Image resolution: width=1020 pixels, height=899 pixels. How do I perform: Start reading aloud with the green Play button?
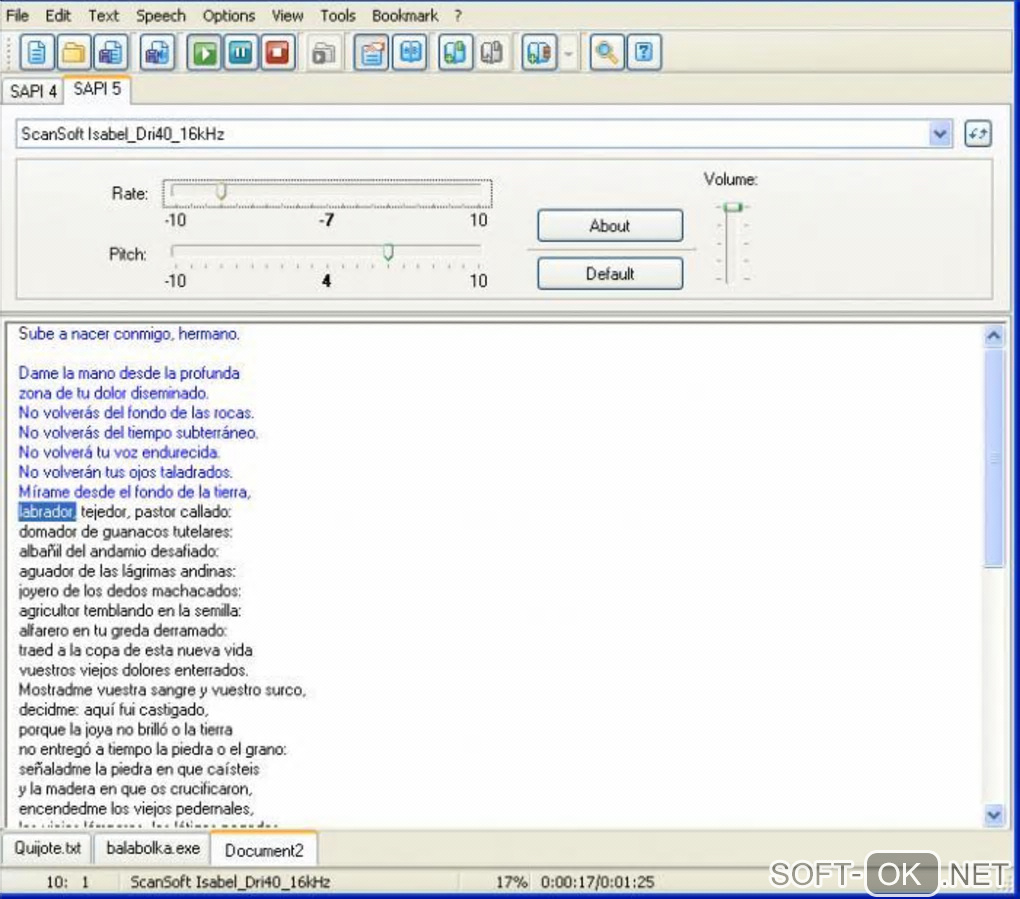coord(205,53)
